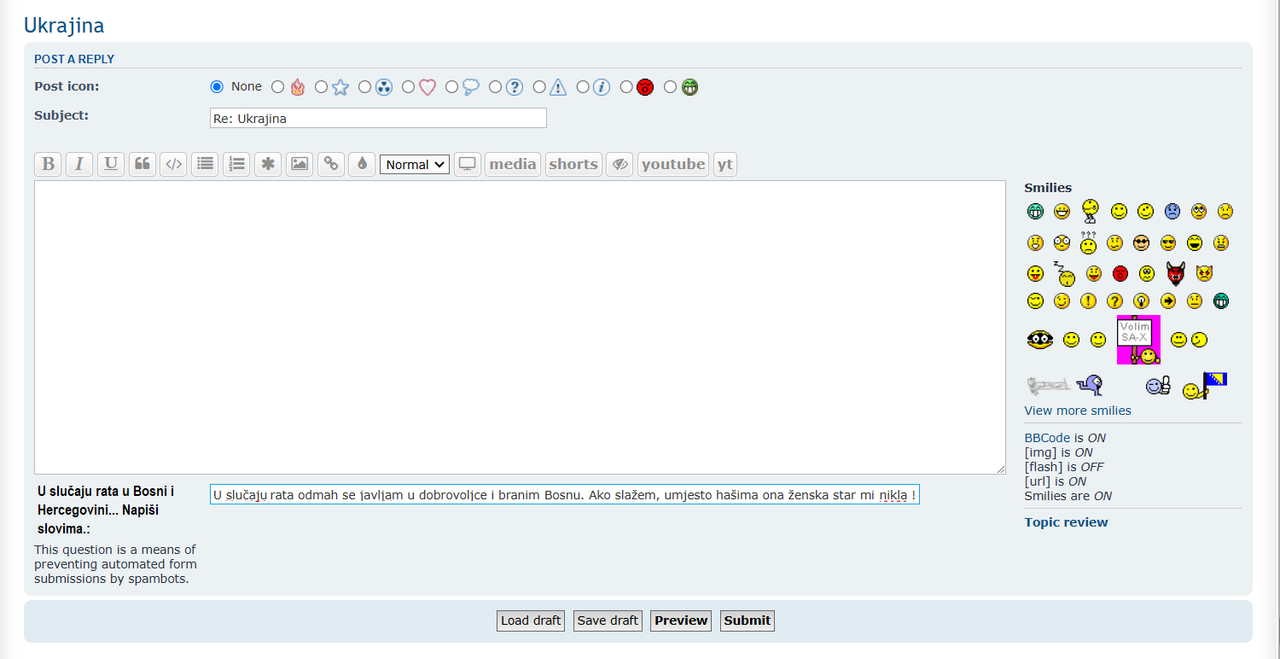Open the BBCode help link
Viewport: 1280px width, 659px height.
point(1047,438)
